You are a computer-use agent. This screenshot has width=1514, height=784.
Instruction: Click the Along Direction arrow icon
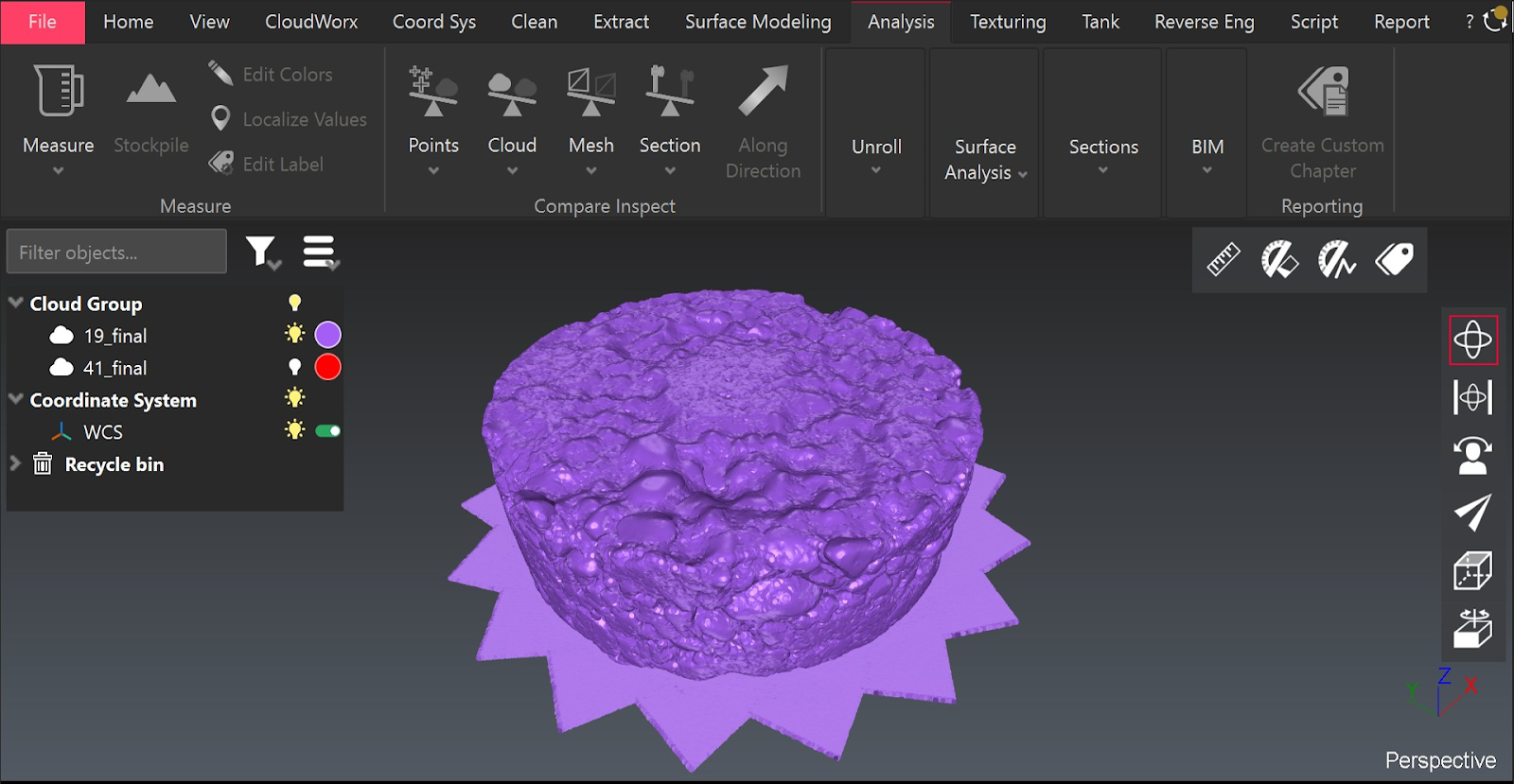763,90
